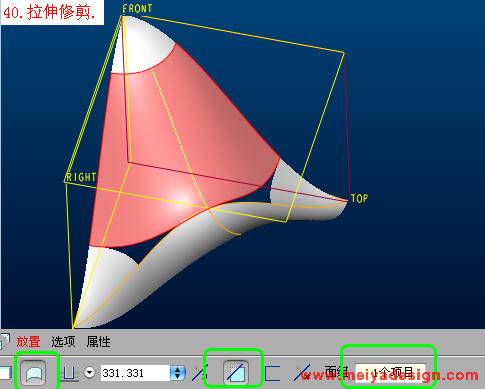Open the depth value 331.331 combo arrows
This screenshot has height=389, width=485.
[178, 373]
